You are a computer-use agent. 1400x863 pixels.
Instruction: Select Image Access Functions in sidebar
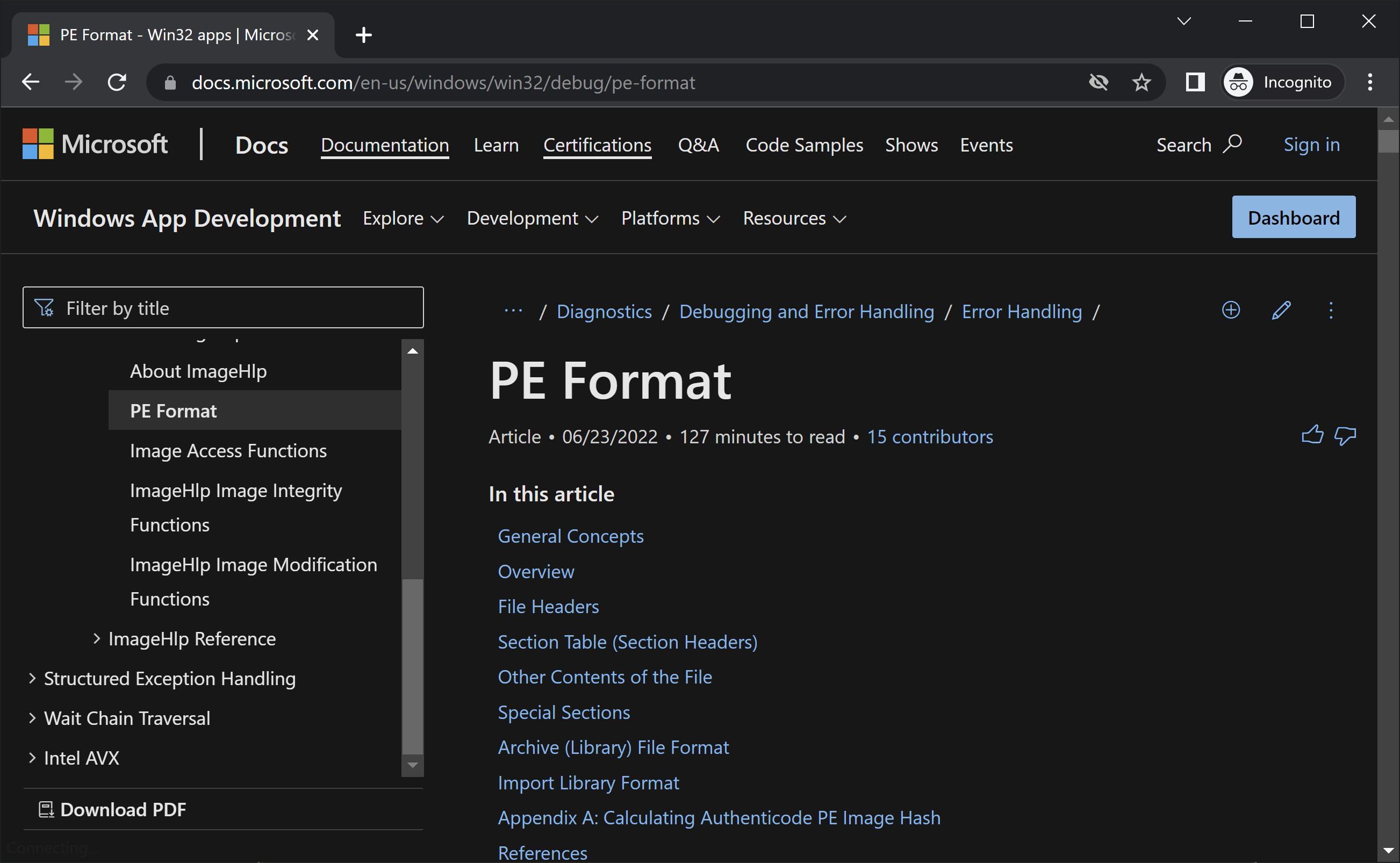coord(228,450)
